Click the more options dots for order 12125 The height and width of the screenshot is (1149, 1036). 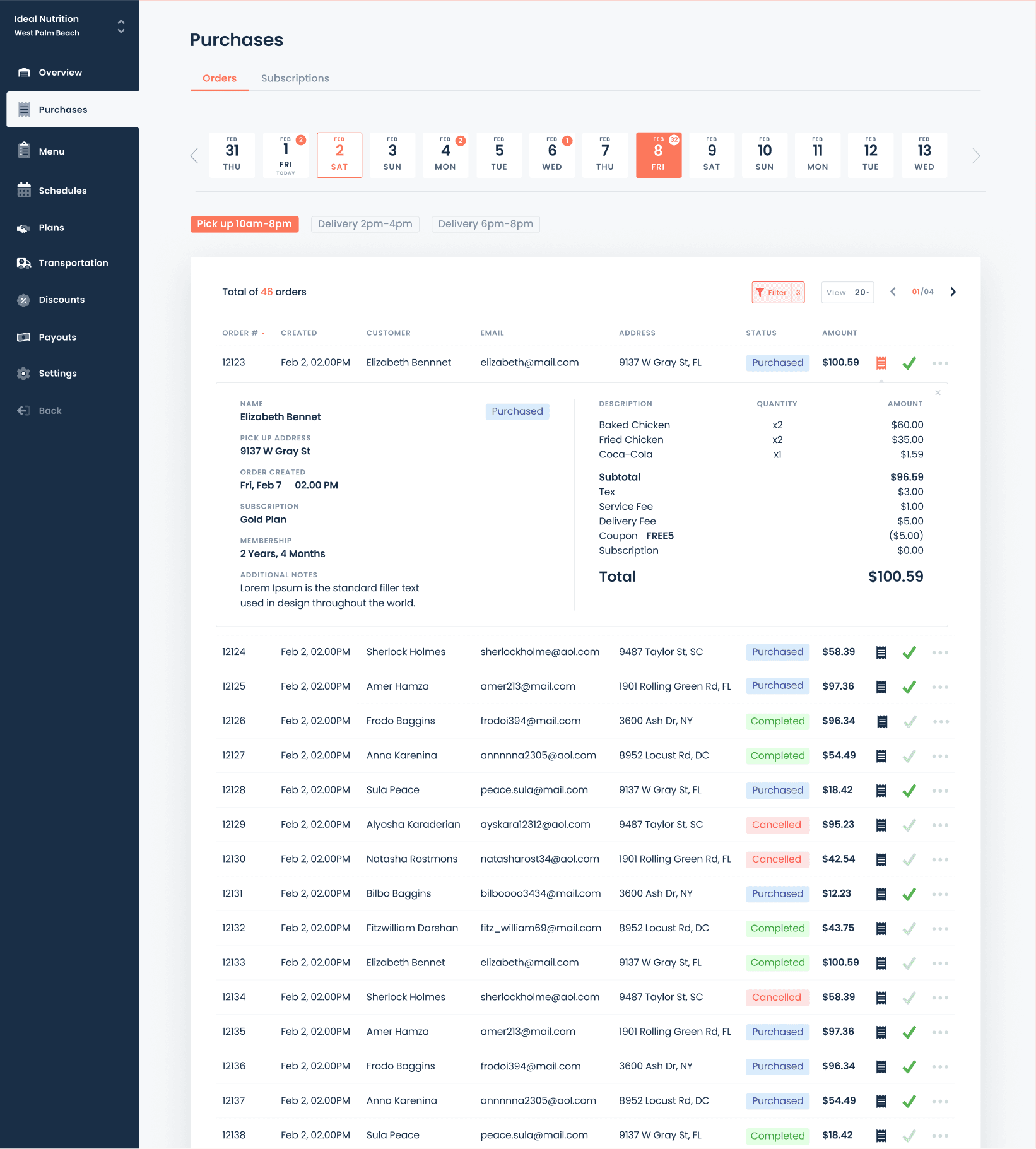click(940, 687)
